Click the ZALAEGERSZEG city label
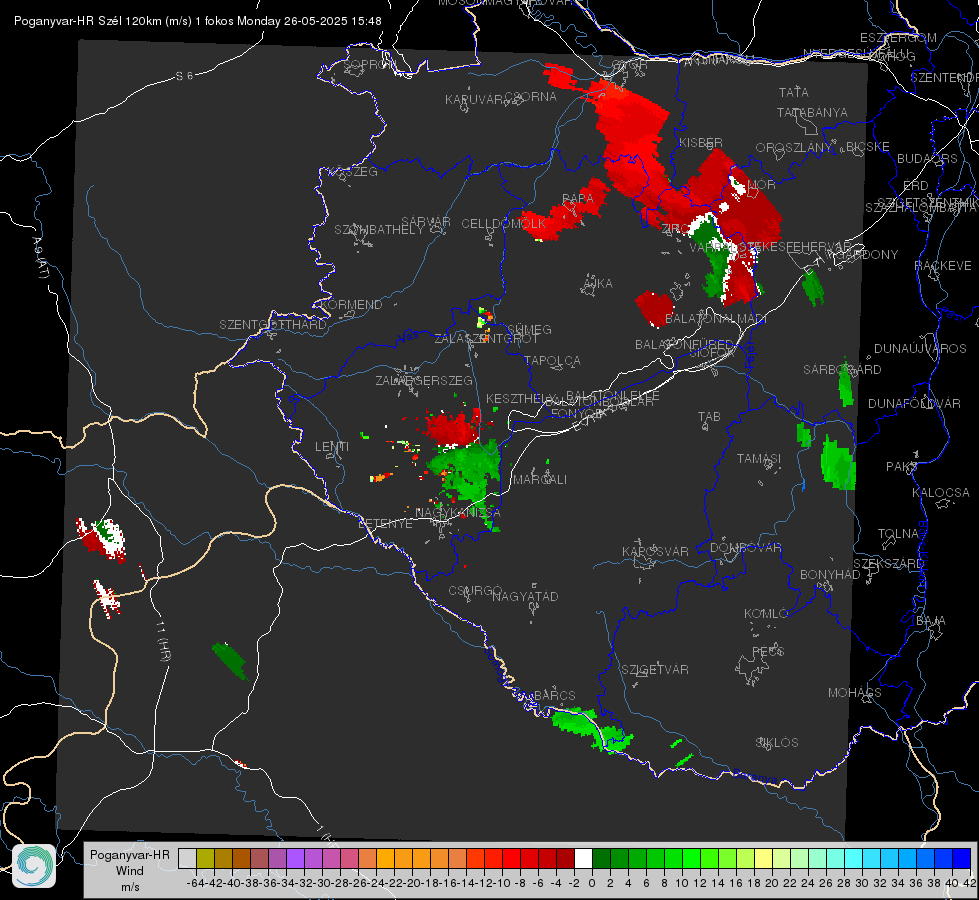 coord(424,380)
